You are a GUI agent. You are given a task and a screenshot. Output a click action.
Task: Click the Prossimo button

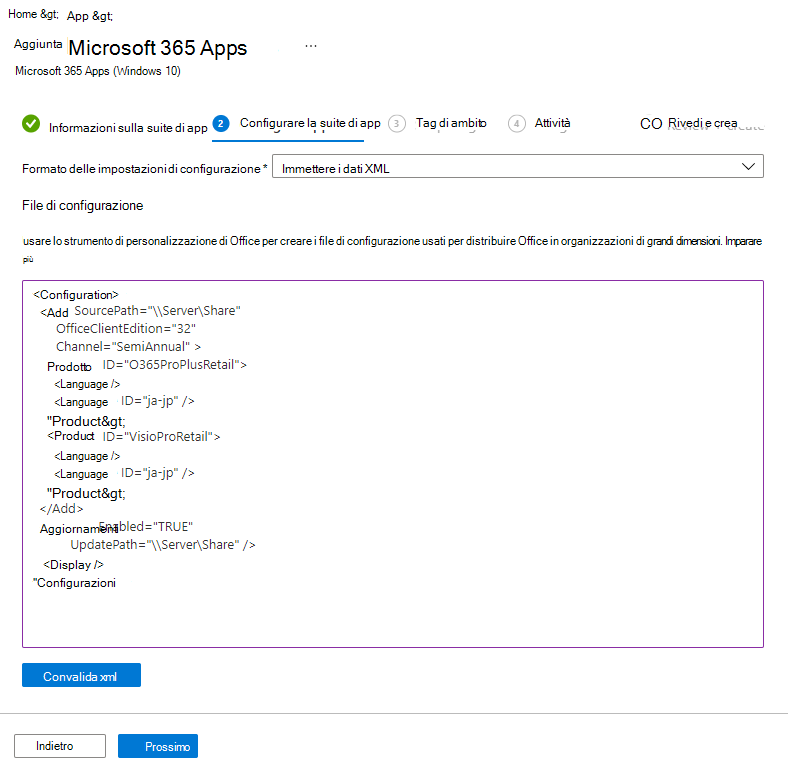158,746
